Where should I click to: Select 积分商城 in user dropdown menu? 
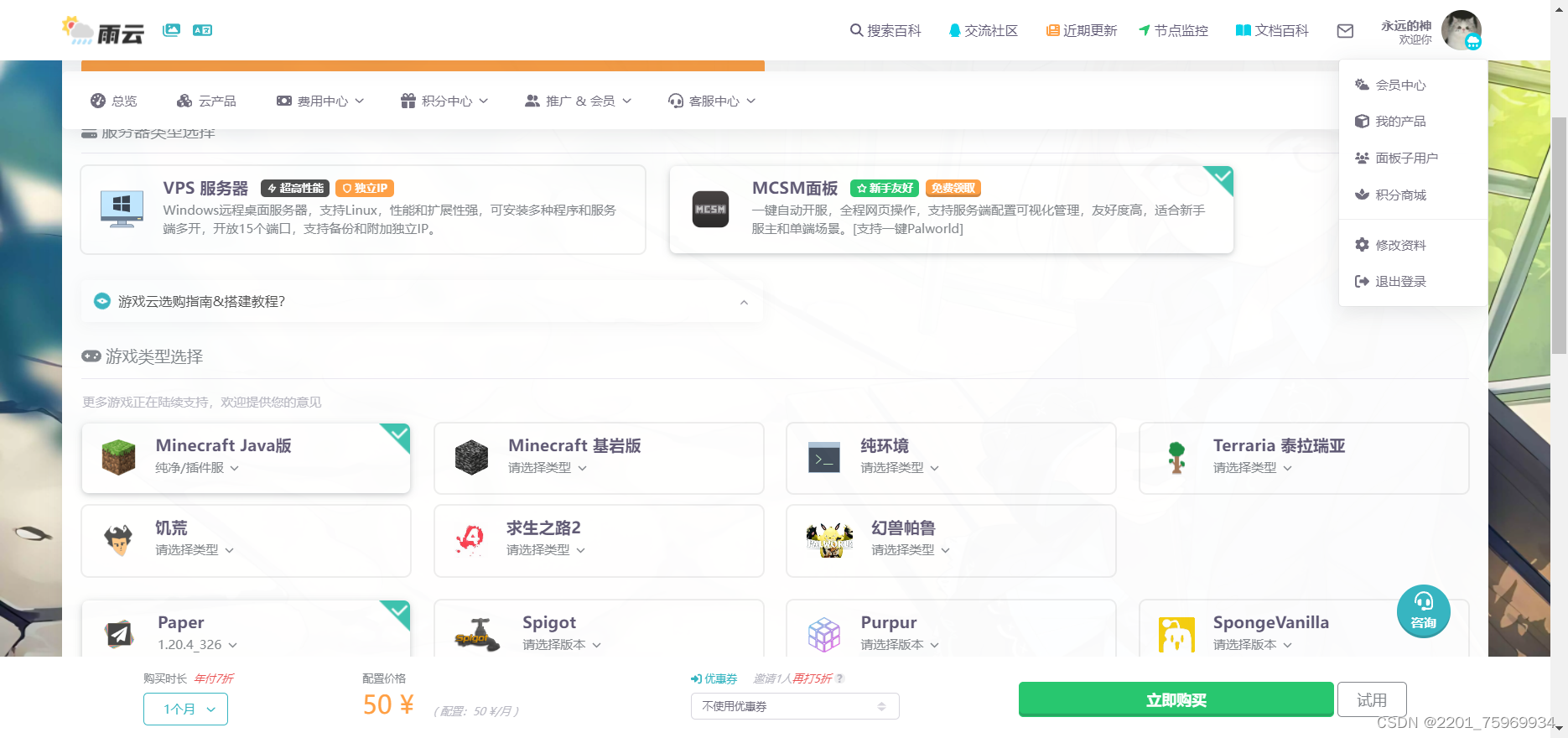pyautogui.click(x=1413, y=195)
